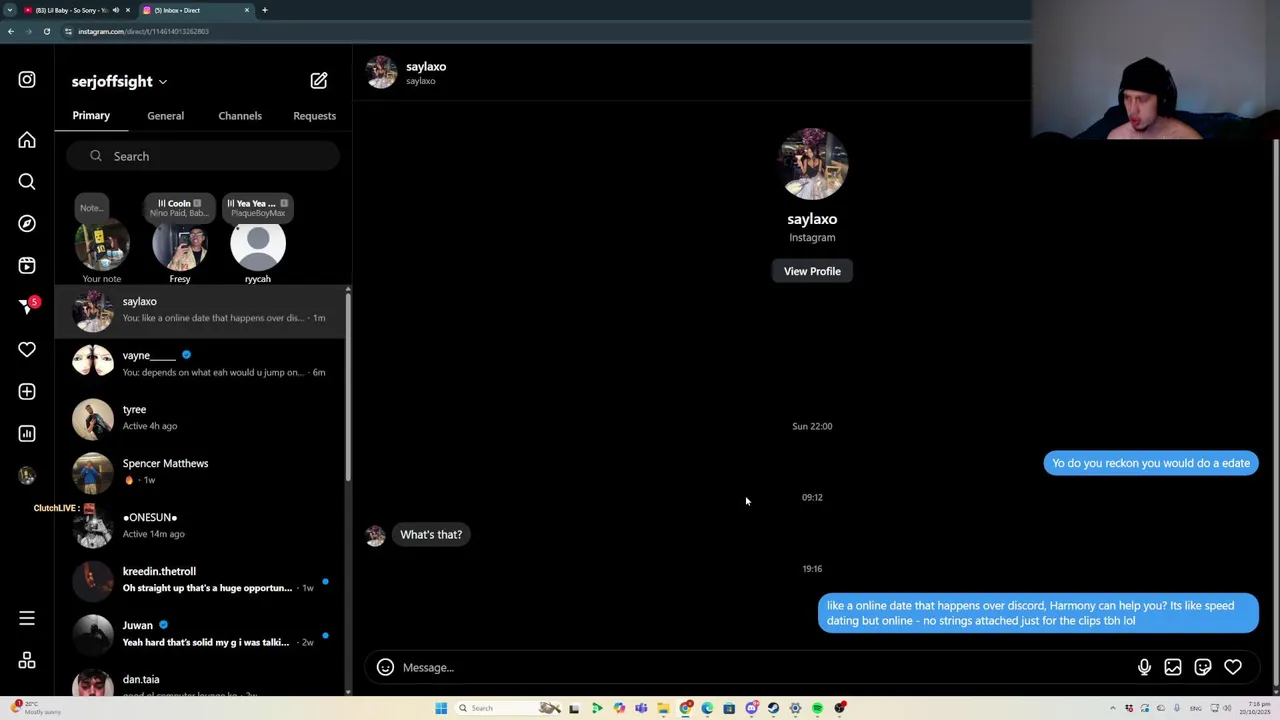Open the sidebar Search magnifier icon
Image resolution: width=1280 pixels, height=720 pixels.
pos(27,182)
